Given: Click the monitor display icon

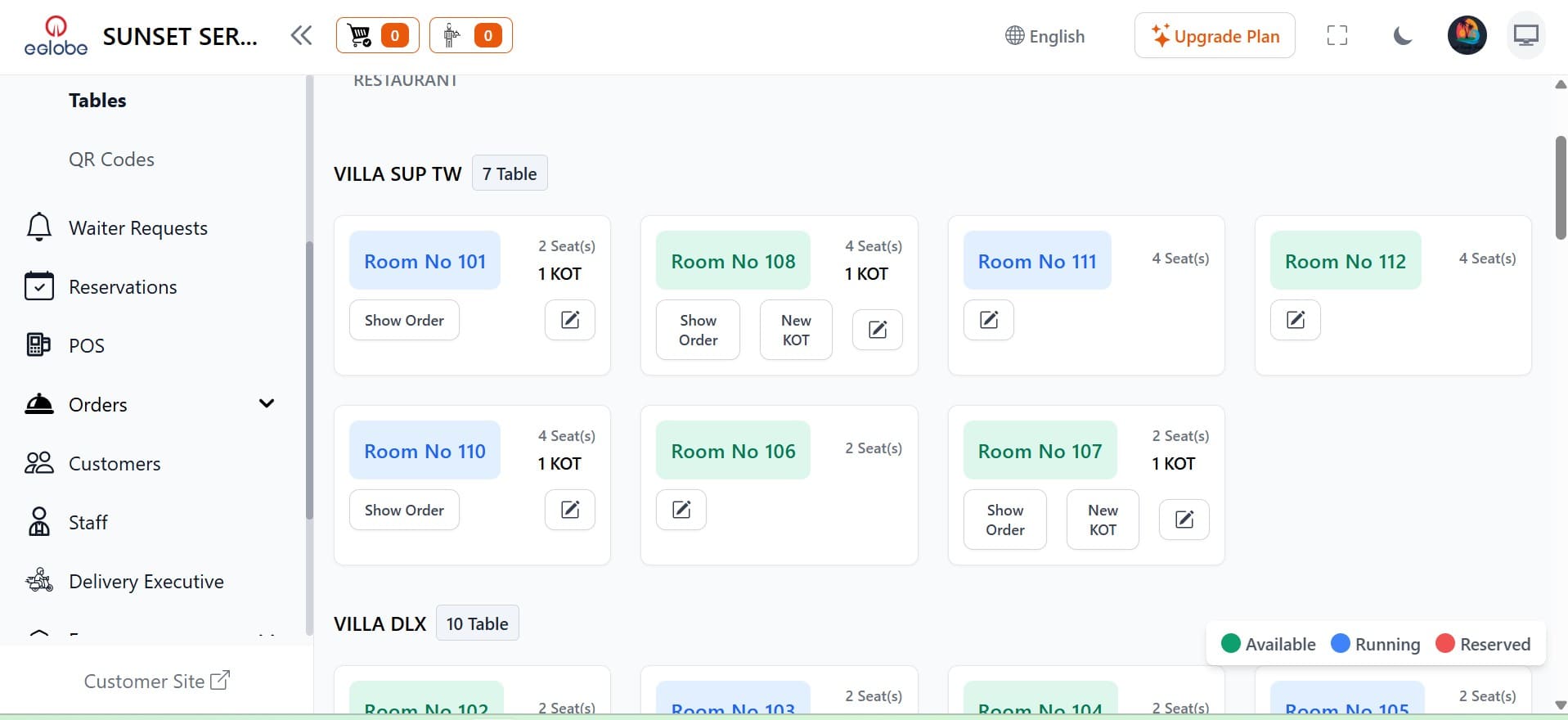Looking at the screenshot, I should pyautogui.click(x=1526, y=35).
